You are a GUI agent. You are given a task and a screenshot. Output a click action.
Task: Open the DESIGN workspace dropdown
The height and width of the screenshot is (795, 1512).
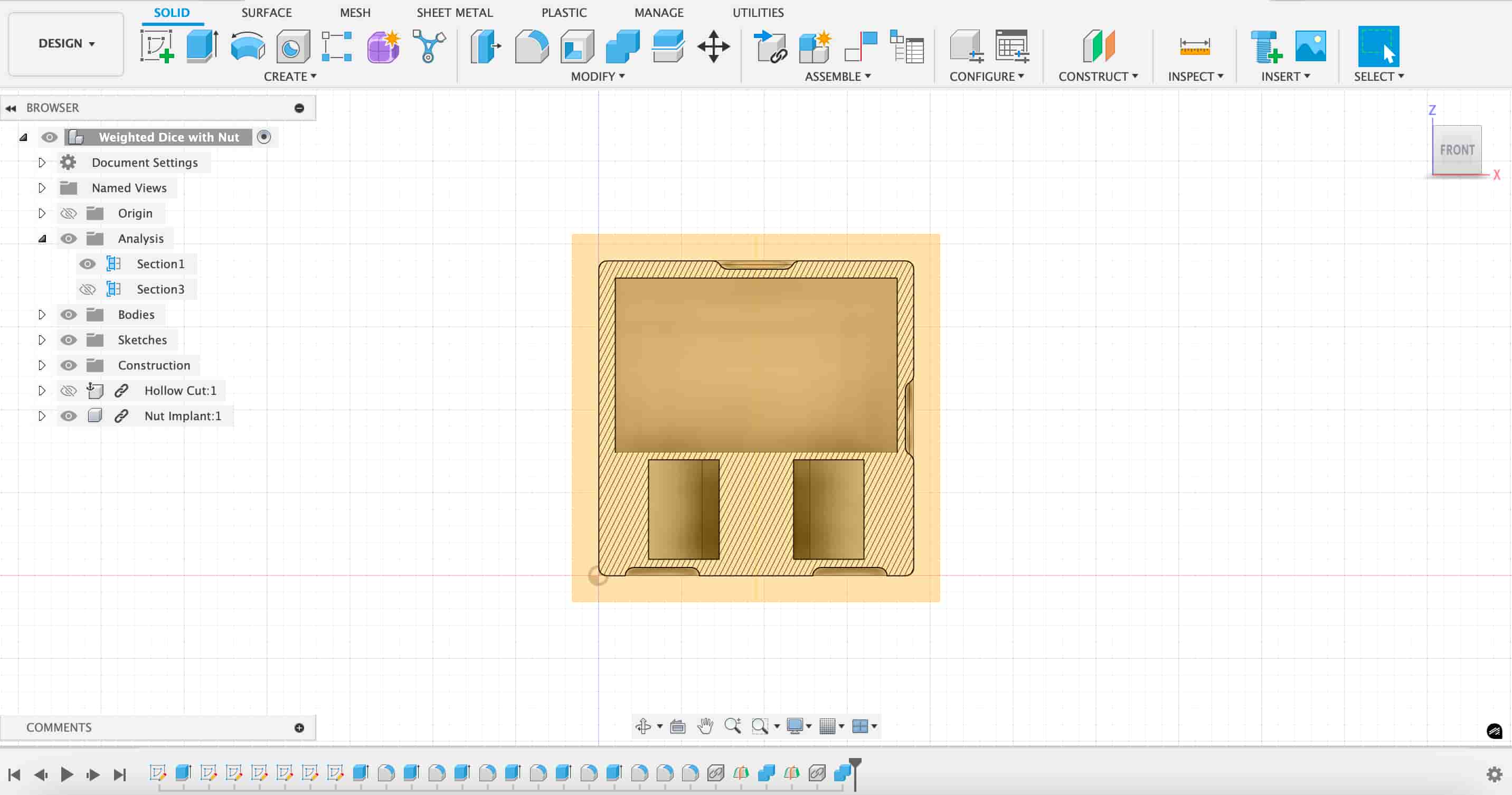coord(67,43)
